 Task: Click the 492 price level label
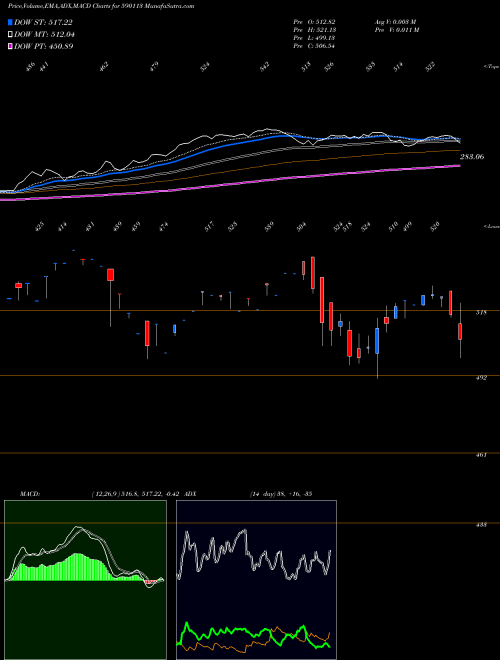(x=483, y=378)
